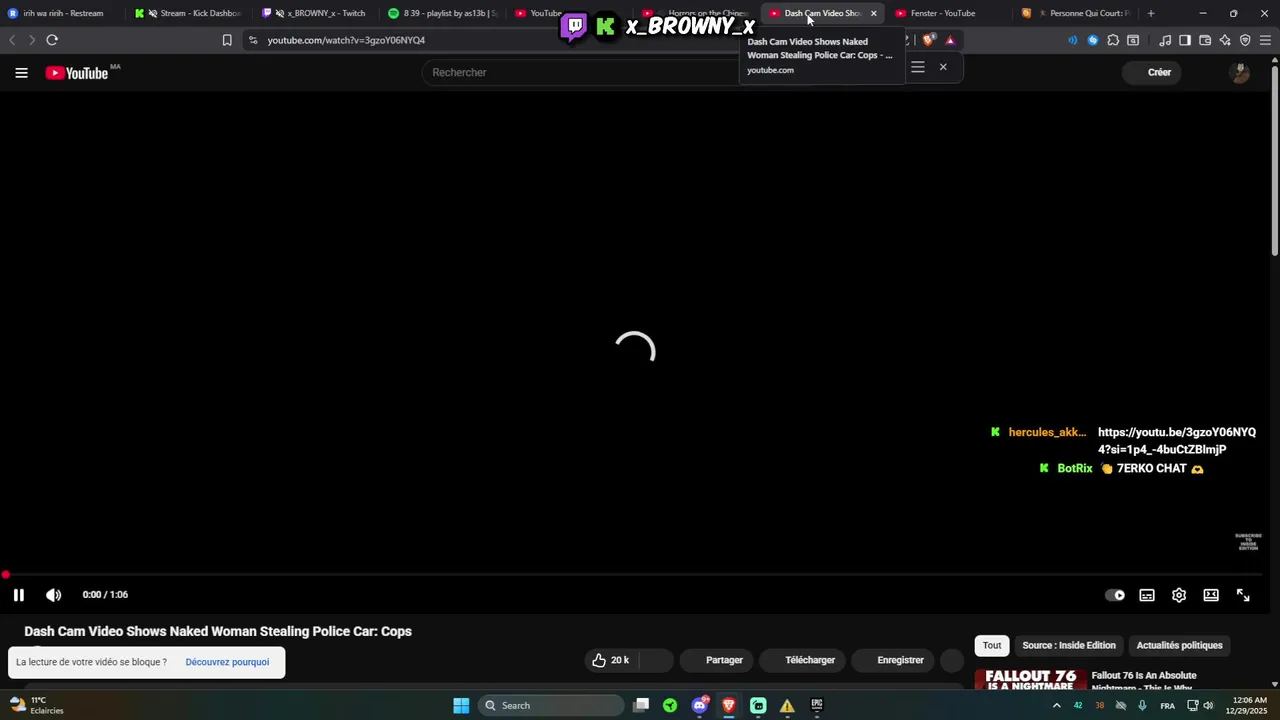Switch to the Stream - Kick Dashboard tab
The width and height of the screenshot is (1280, 720).
[190, 13]
